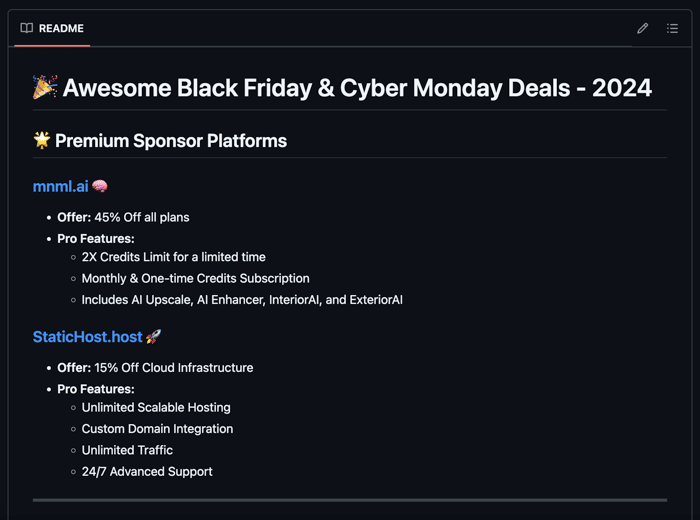This screenshot has height=520, width=700.
Task: Click the README book icon
Action: point(27,28)
